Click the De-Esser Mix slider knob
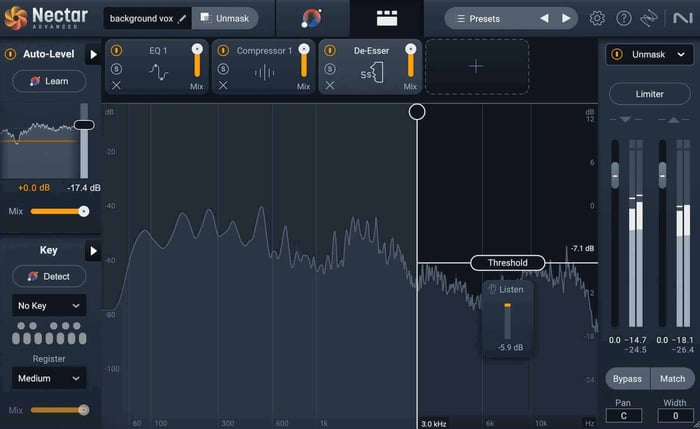Viewport: 700px width, 429px height. point(411,49)
